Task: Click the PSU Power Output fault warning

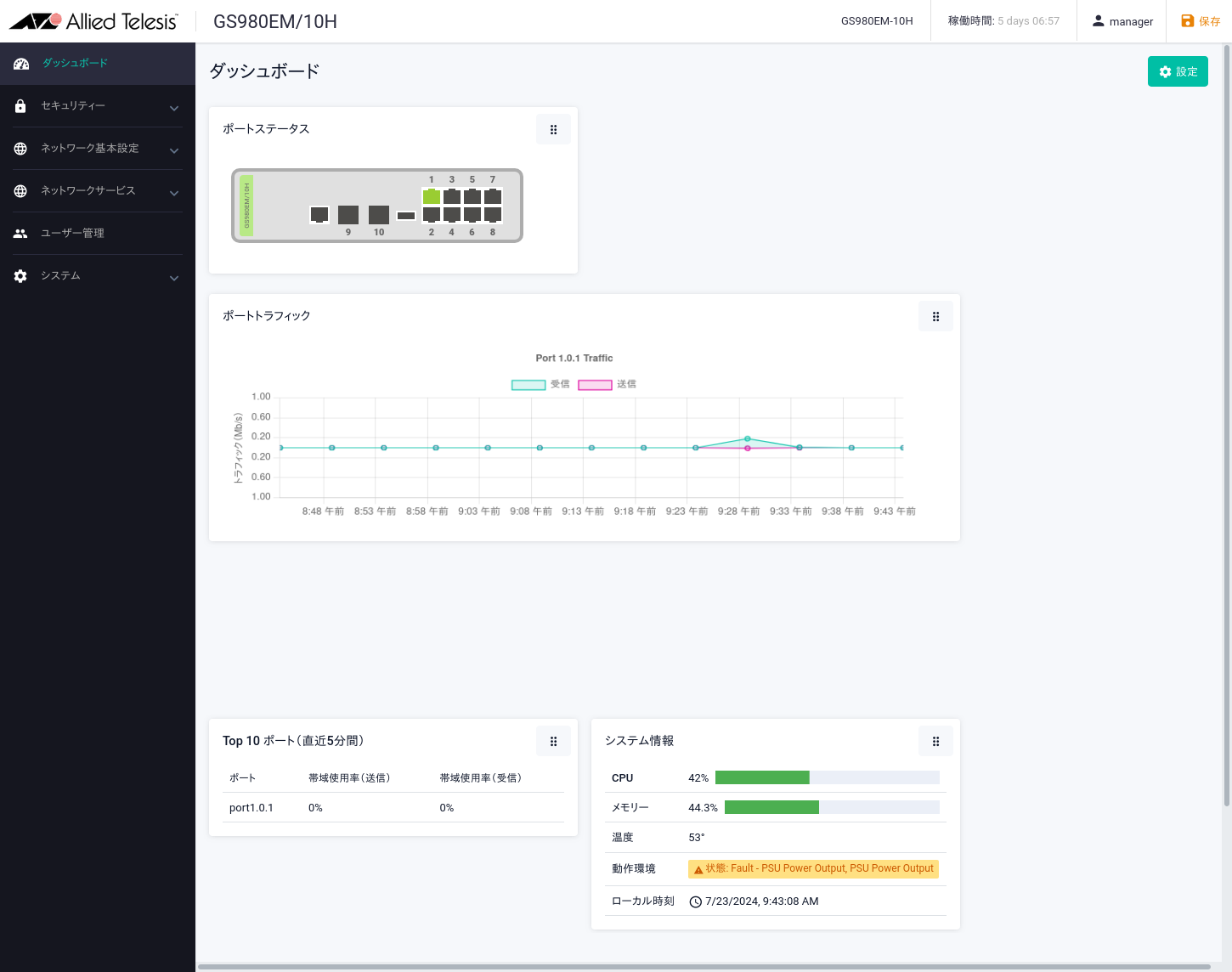Action: point(813,869)
